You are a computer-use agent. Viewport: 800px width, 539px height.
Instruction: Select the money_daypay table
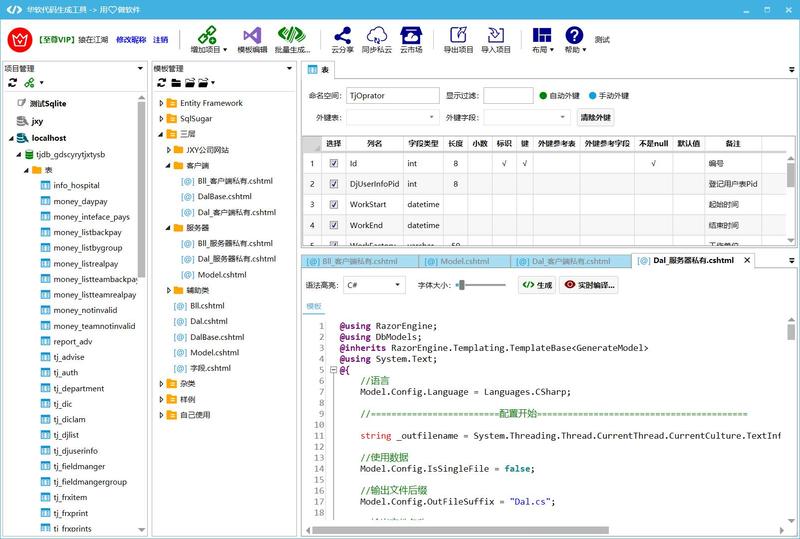tap(80, 202)
